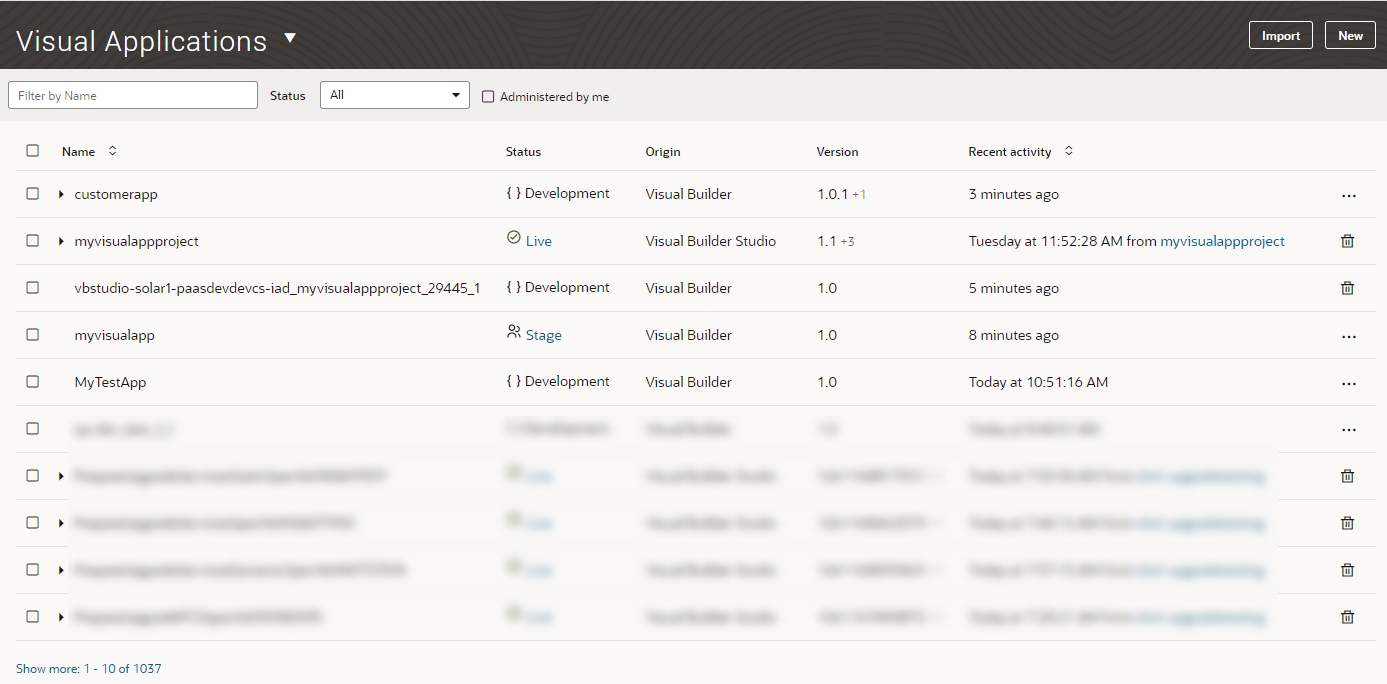
Task: Click the Development braces icon for customerapp
Action: pyautogui.click(x=514, y=194)
